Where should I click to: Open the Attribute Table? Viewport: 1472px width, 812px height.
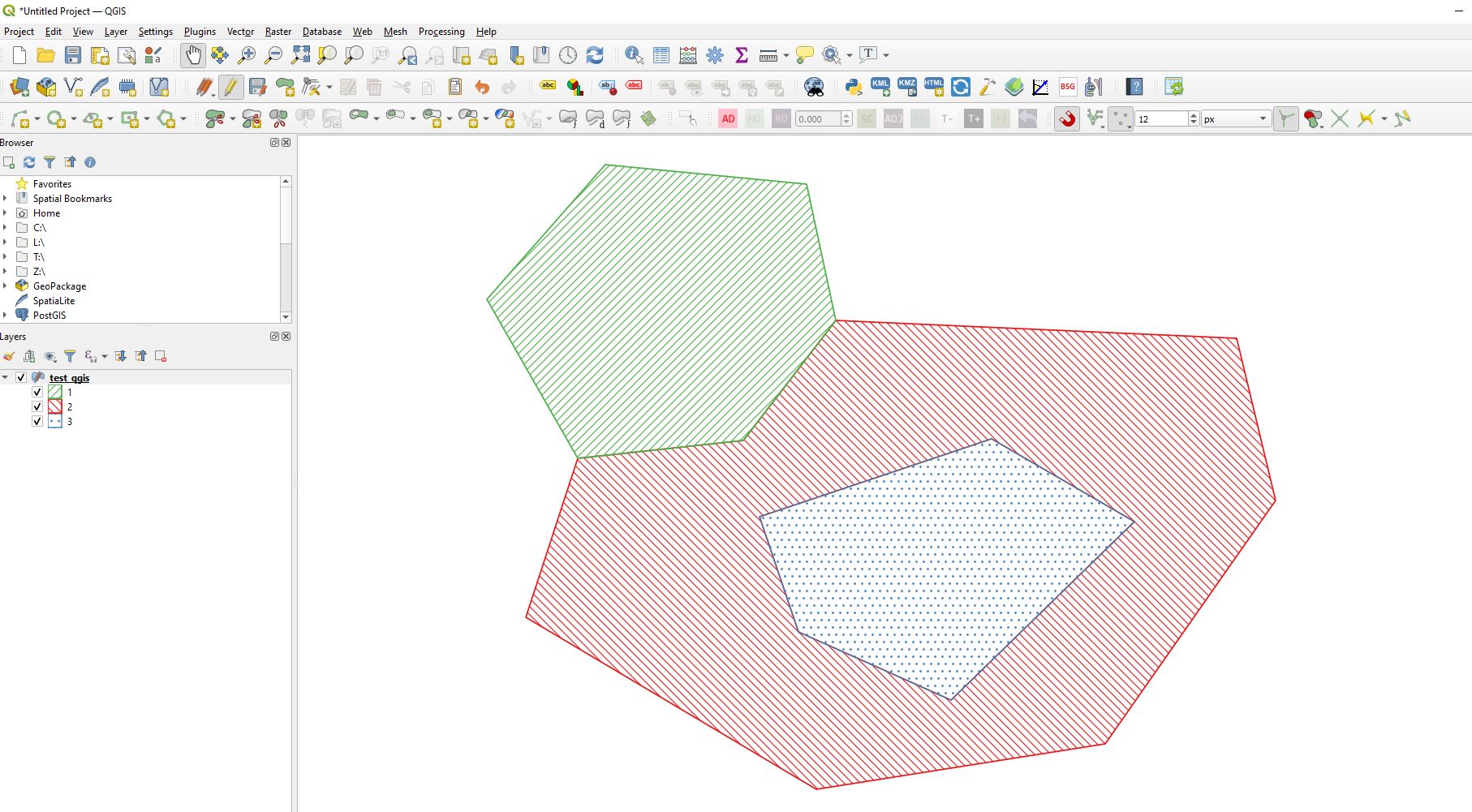(x=661, y=54)
